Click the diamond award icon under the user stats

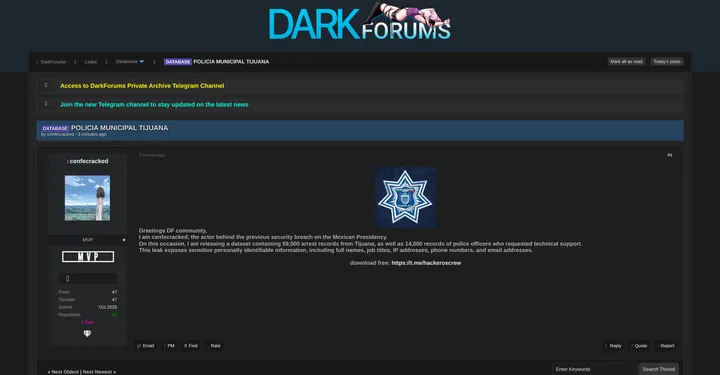click(87, 334)
